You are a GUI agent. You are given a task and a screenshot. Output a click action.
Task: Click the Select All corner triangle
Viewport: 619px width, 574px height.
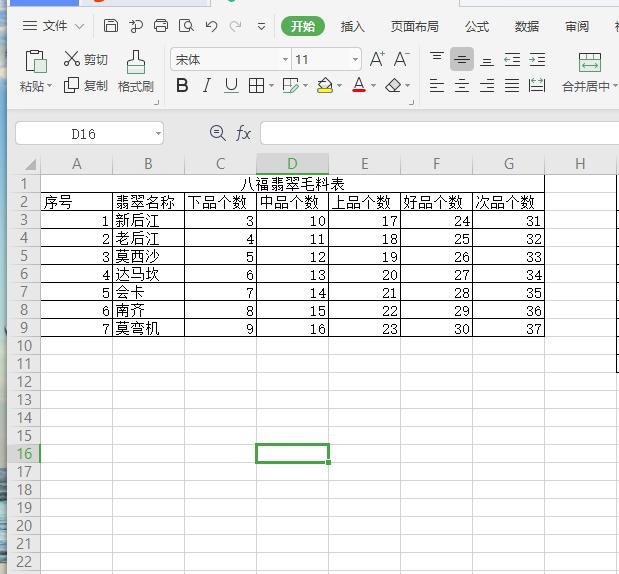coord(30,164)
